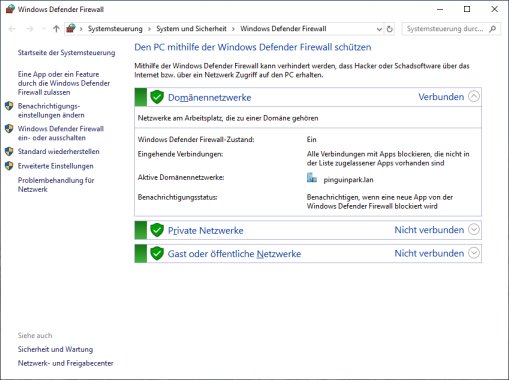Open Erweiterte Einstellungen
This screenshot has height=380, width=509.
tap(55, 166)
